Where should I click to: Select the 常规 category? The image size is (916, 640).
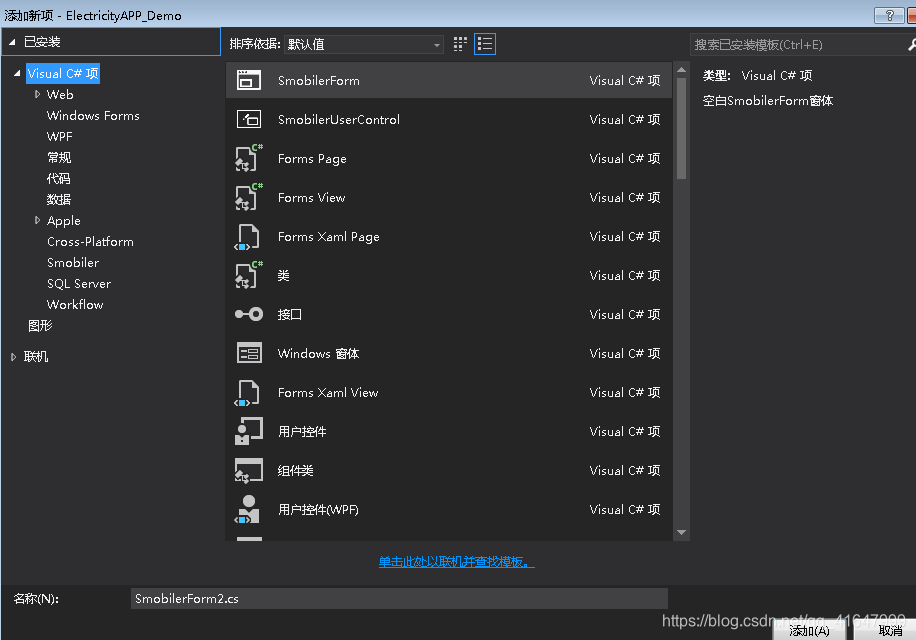pyautogui.click(x=59, y=158)
